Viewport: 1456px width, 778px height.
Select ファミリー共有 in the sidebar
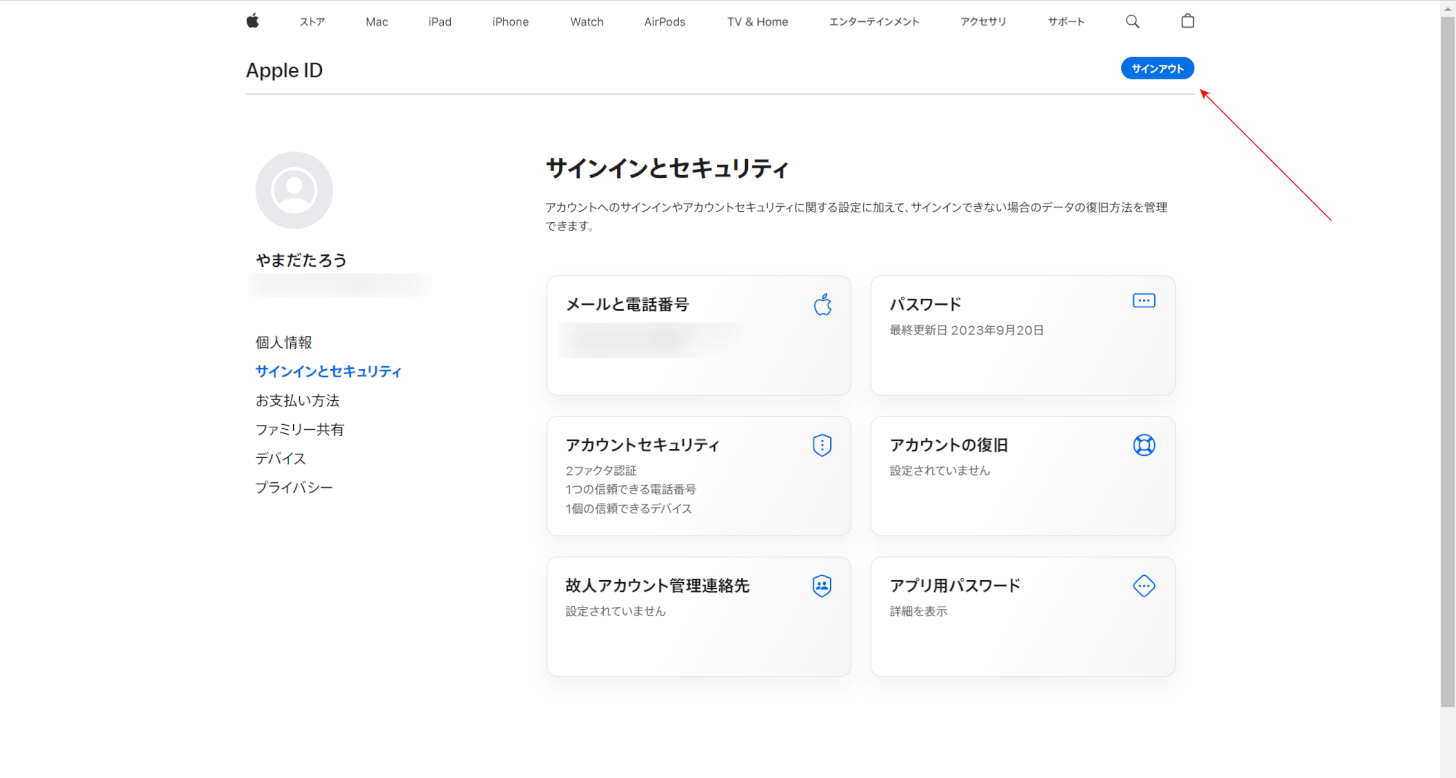point(300,429)
